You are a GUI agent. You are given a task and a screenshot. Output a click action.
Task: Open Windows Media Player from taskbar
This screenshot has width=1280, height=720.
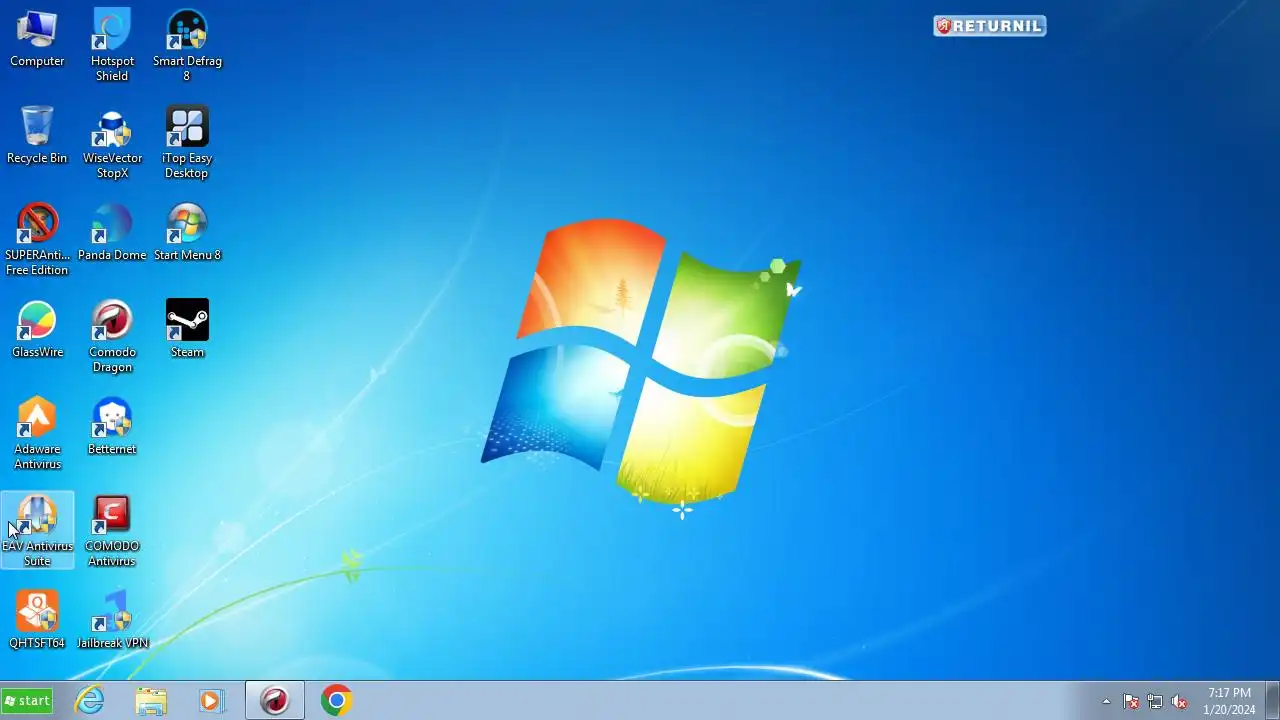click(x=212, y=701)
